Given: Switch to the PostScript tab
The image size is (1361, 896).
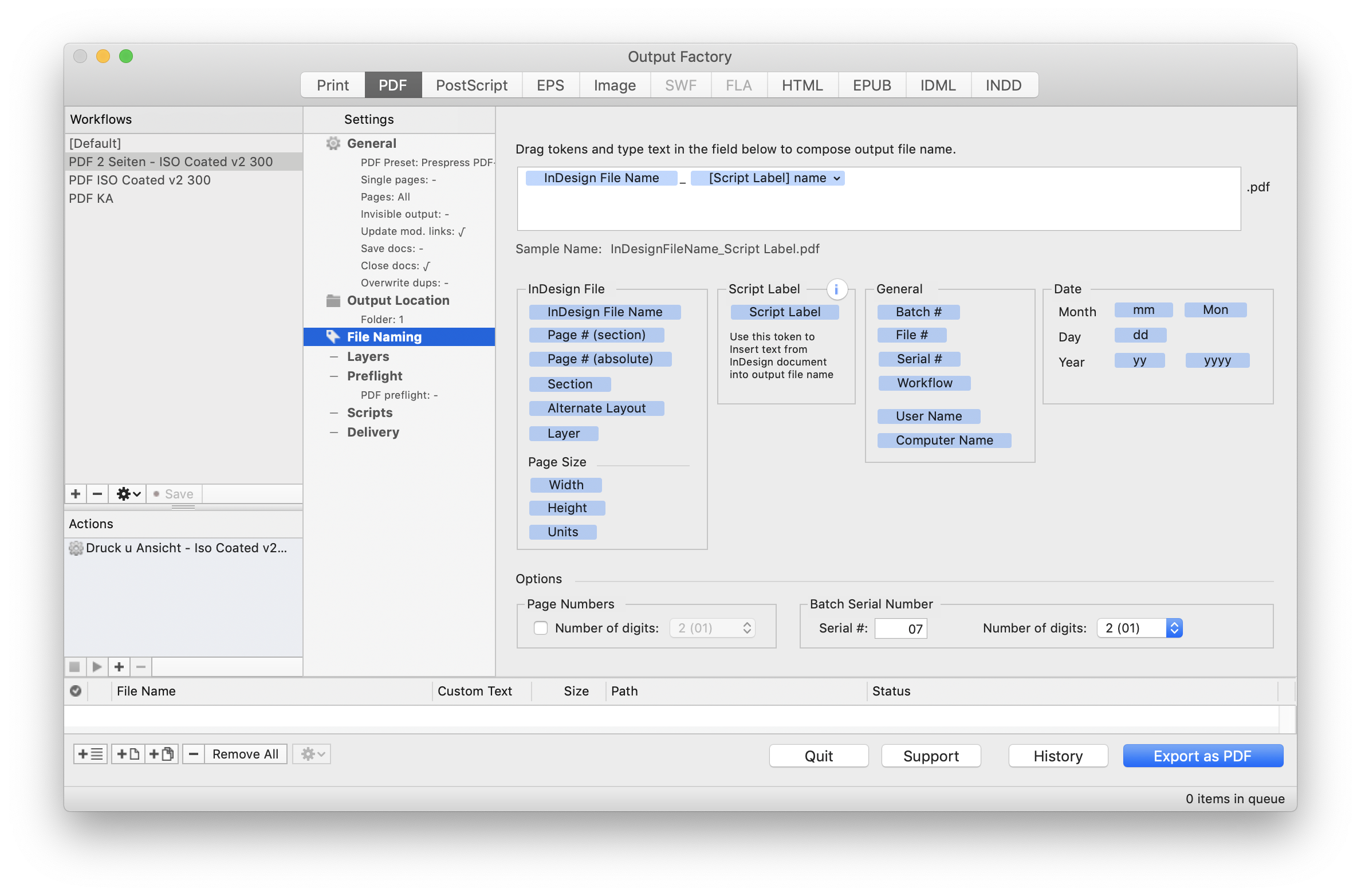Looking at the screenshot, I should [471, 85].
